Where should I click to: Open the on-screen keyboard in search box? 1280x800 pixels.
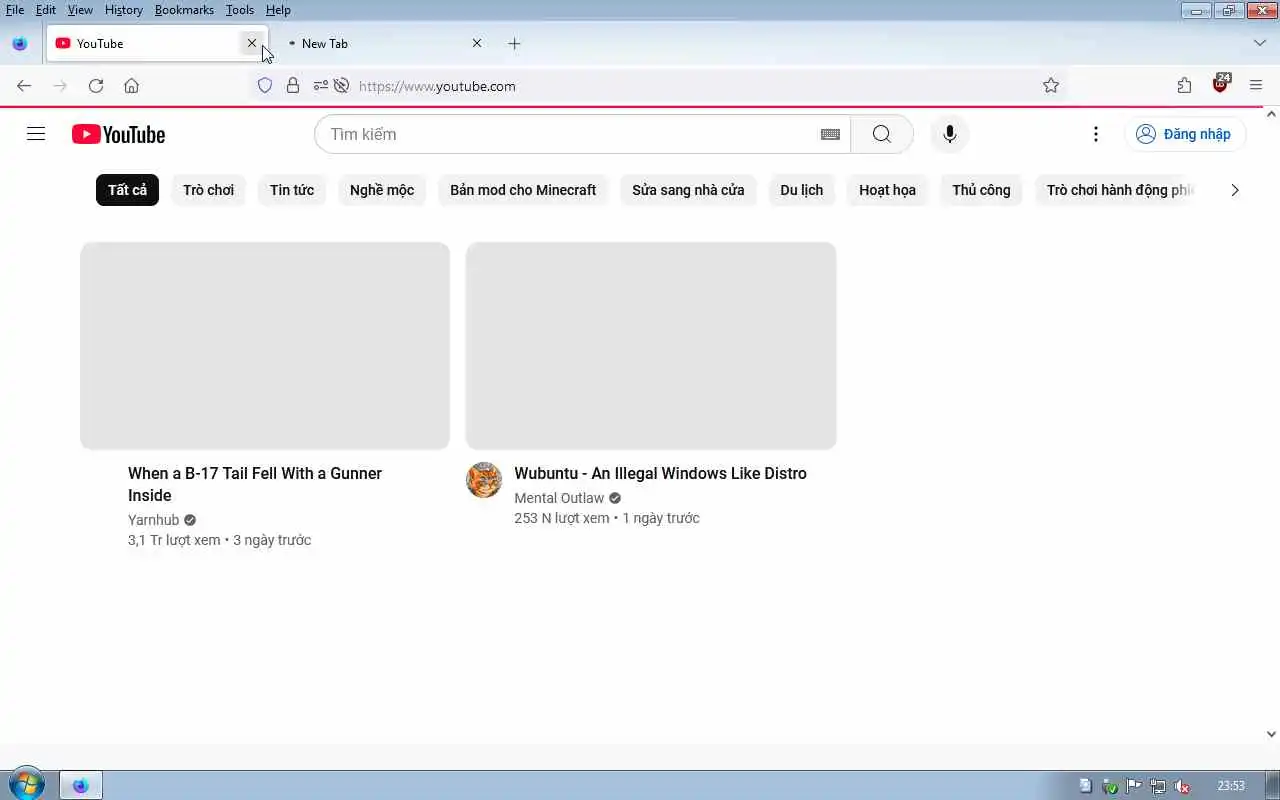[x=830, y=134]
